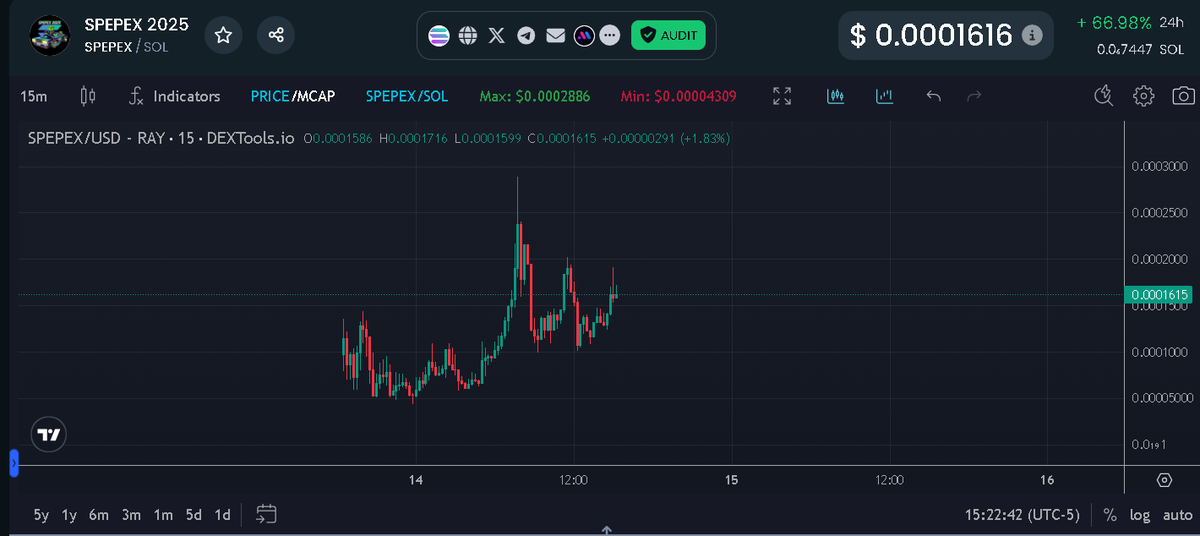
Task: Open the email envelope icon
Action: [555, 35]
